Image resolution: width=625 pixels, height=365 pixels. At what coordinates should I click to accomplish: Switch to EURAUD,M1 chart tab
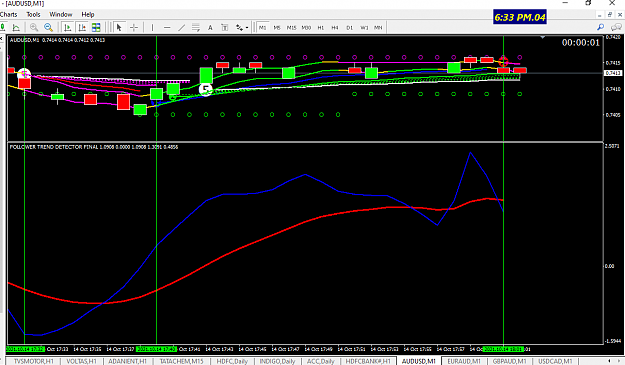point(464,361)
